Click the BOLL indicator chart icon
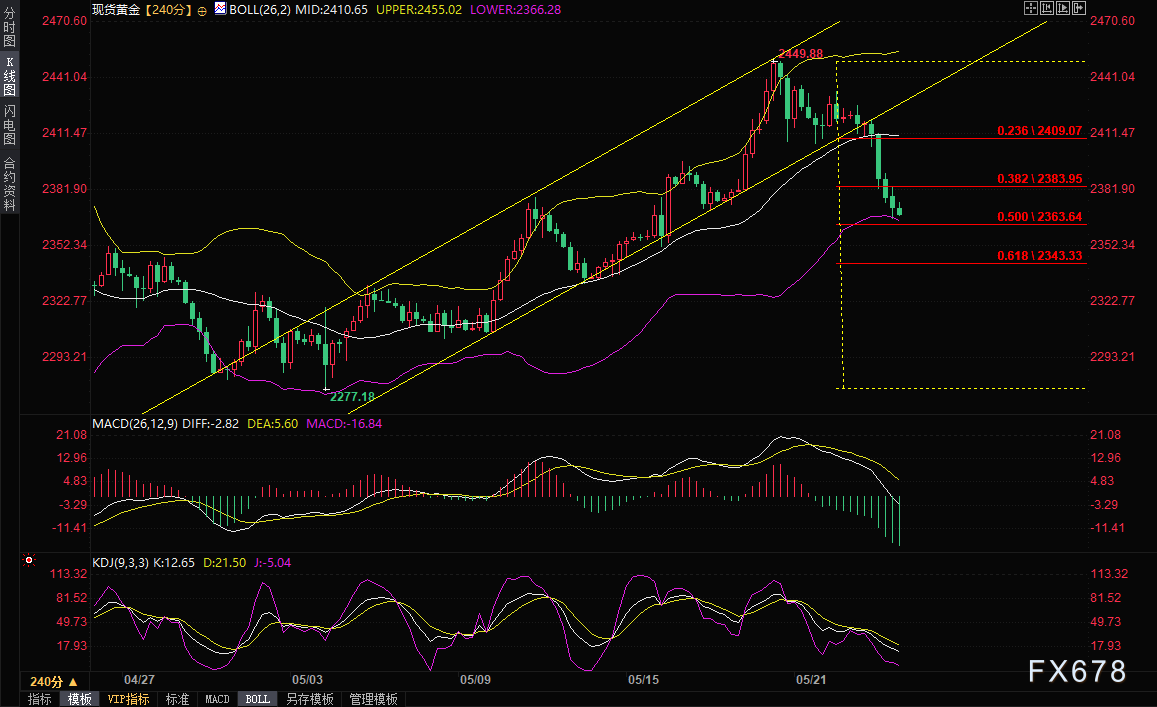This screenshot has height=707, width=1157. [x=221, y=8]
